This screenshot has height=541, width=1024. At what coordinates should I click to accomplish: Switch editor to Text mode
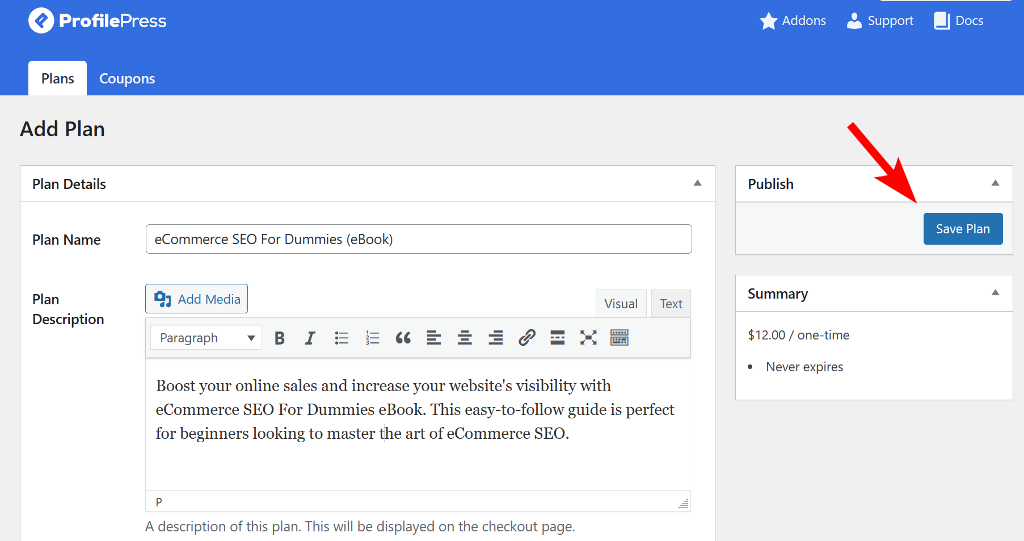(x=671, y=304)
